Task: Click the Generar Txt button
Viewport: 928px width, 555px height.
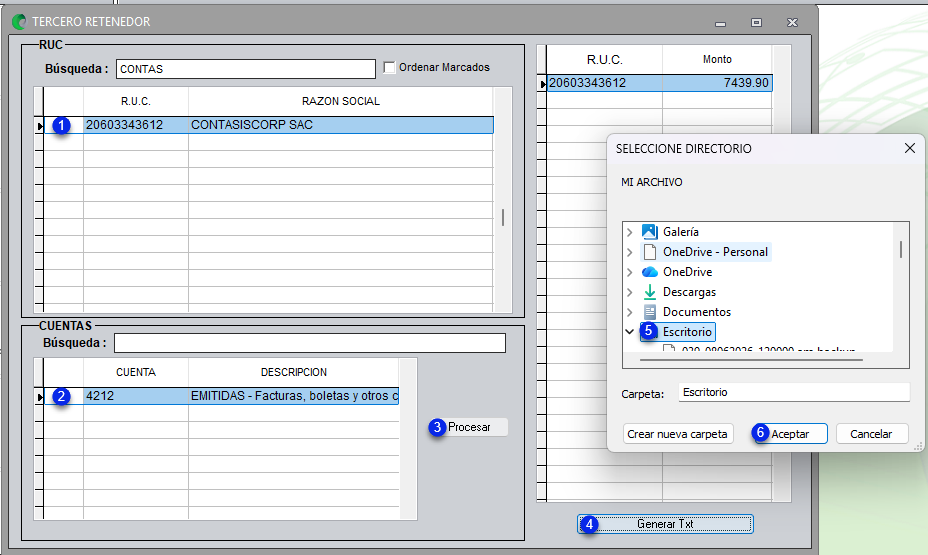Action: [665, 524]
